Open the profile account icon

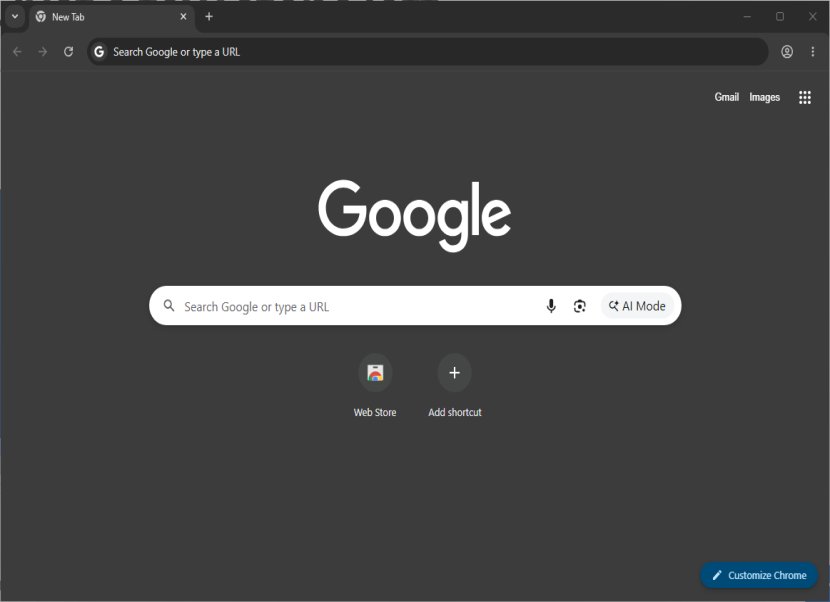(787, 52)
